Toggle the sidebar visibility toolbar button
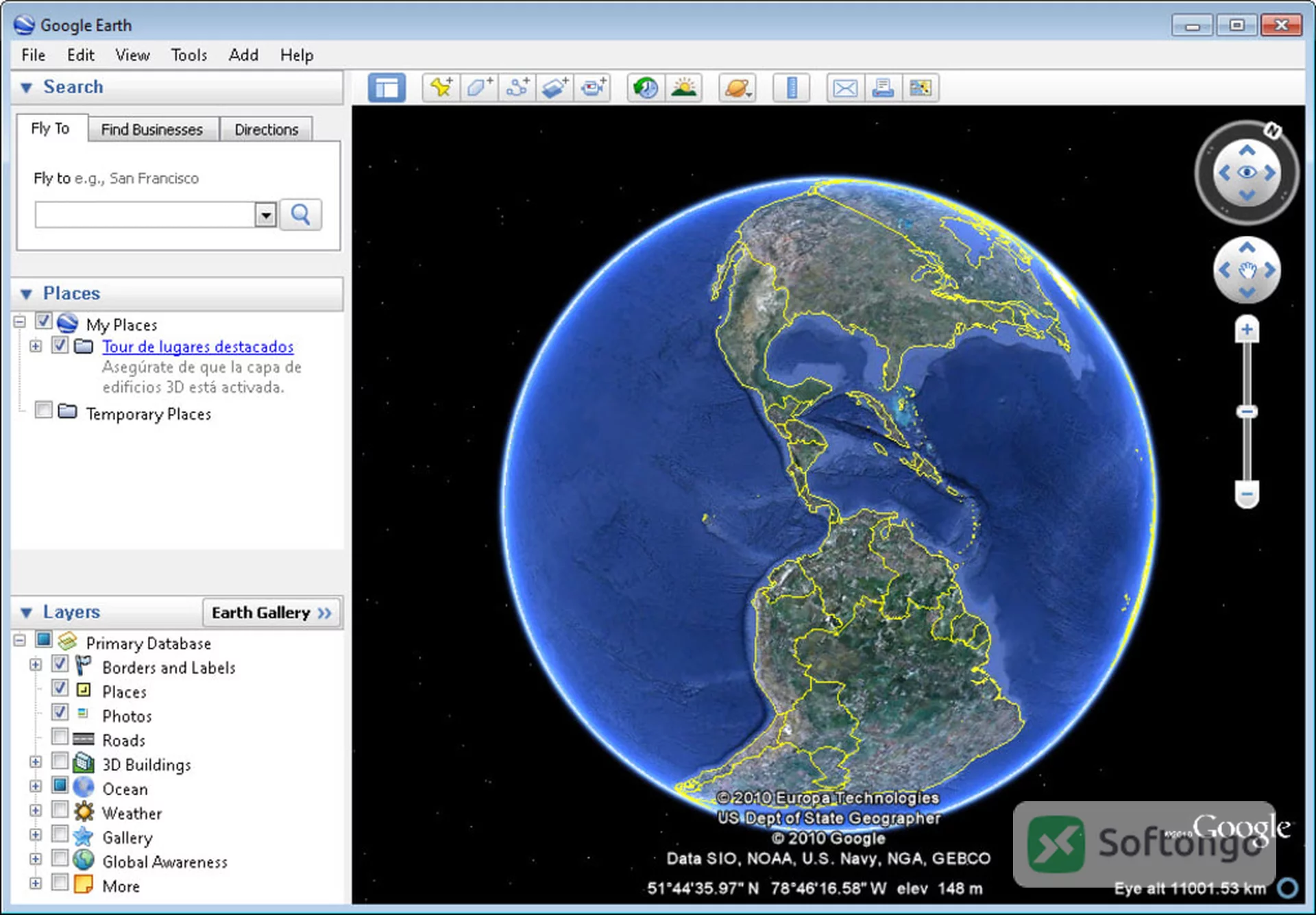Screen dimensions: 1316x915 (x=387, y=88)
